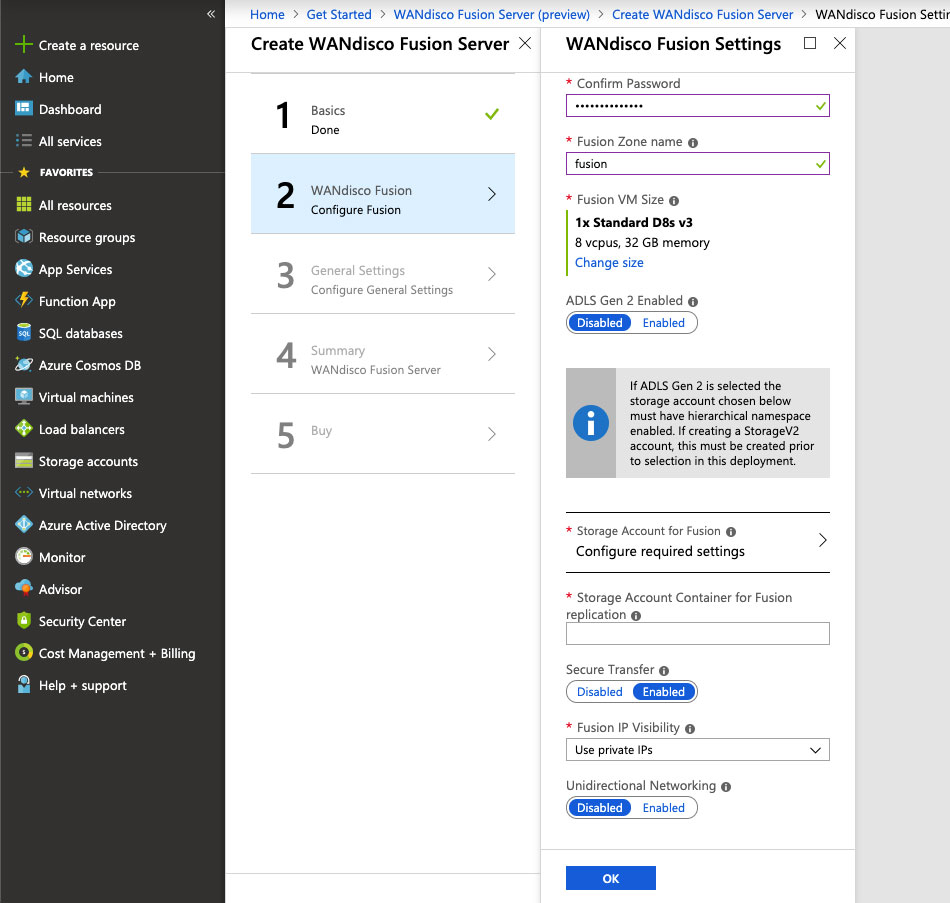Click the Create a resource plus icon

pos(24,44)
